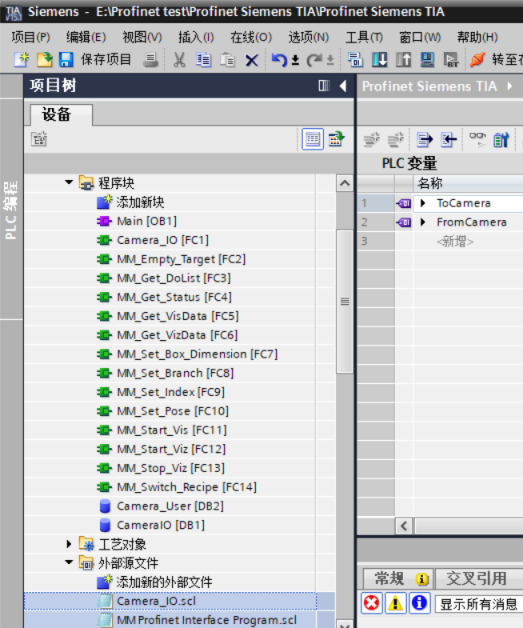Click the Export tags arrow icon
Image resolution: width=523 pixels, height=628 pixels.
click(x=424, y=140)
